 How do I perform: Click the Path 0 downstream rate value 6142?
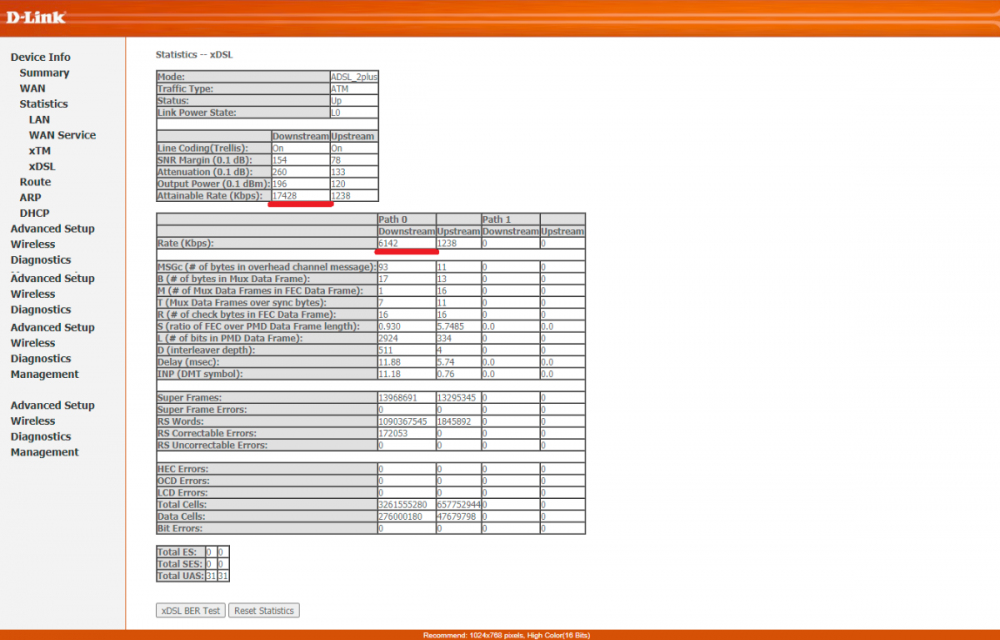pos(389,243)
